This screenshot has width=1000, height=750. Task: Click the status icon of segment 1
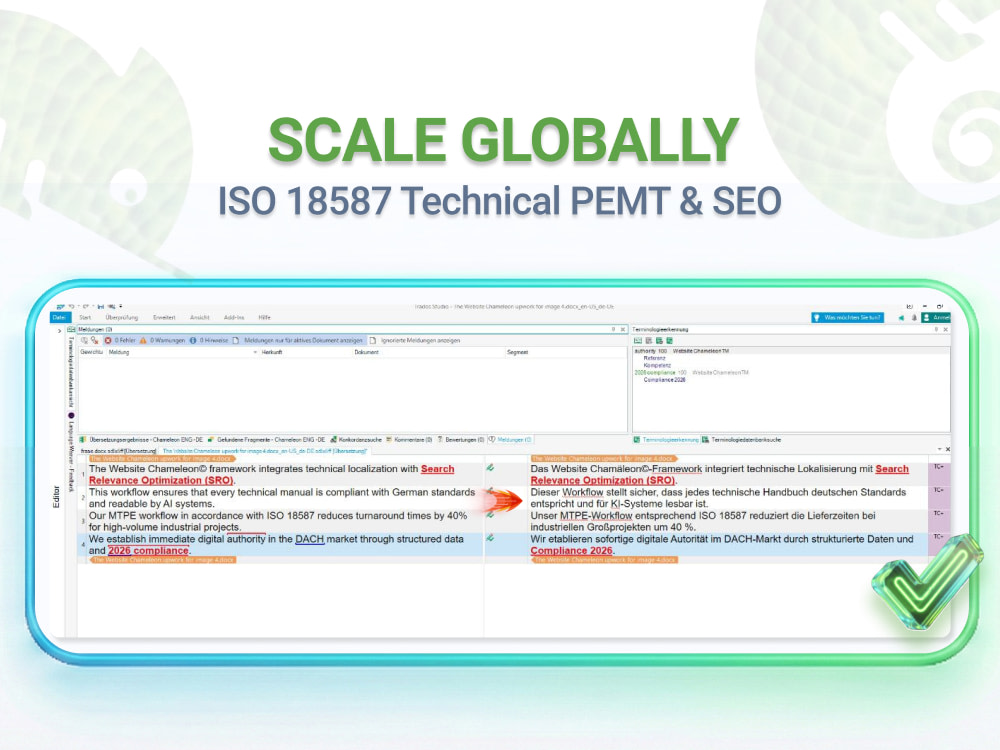pos(490,468)
